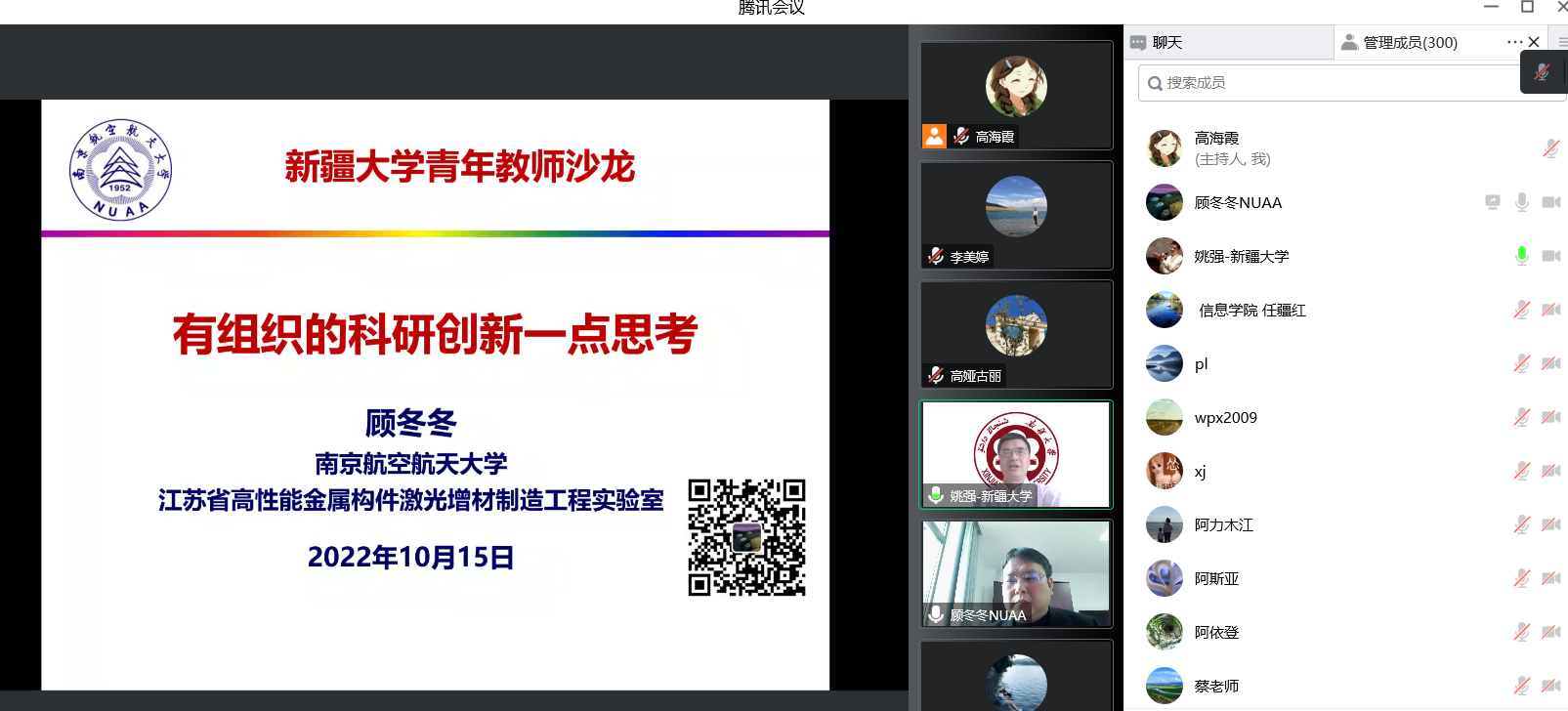
Task: Click 阿斯亚's muted microphone icon
Action: click(1521, 578)
